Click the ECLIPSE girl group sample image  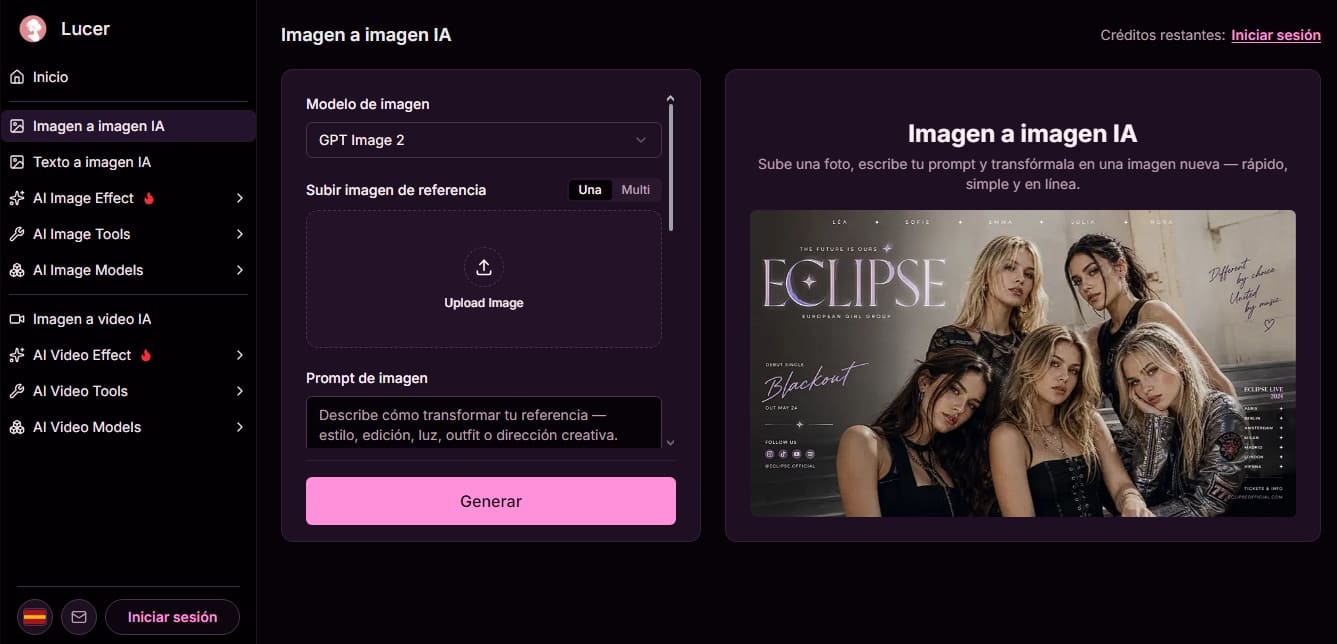(1023, 364)
